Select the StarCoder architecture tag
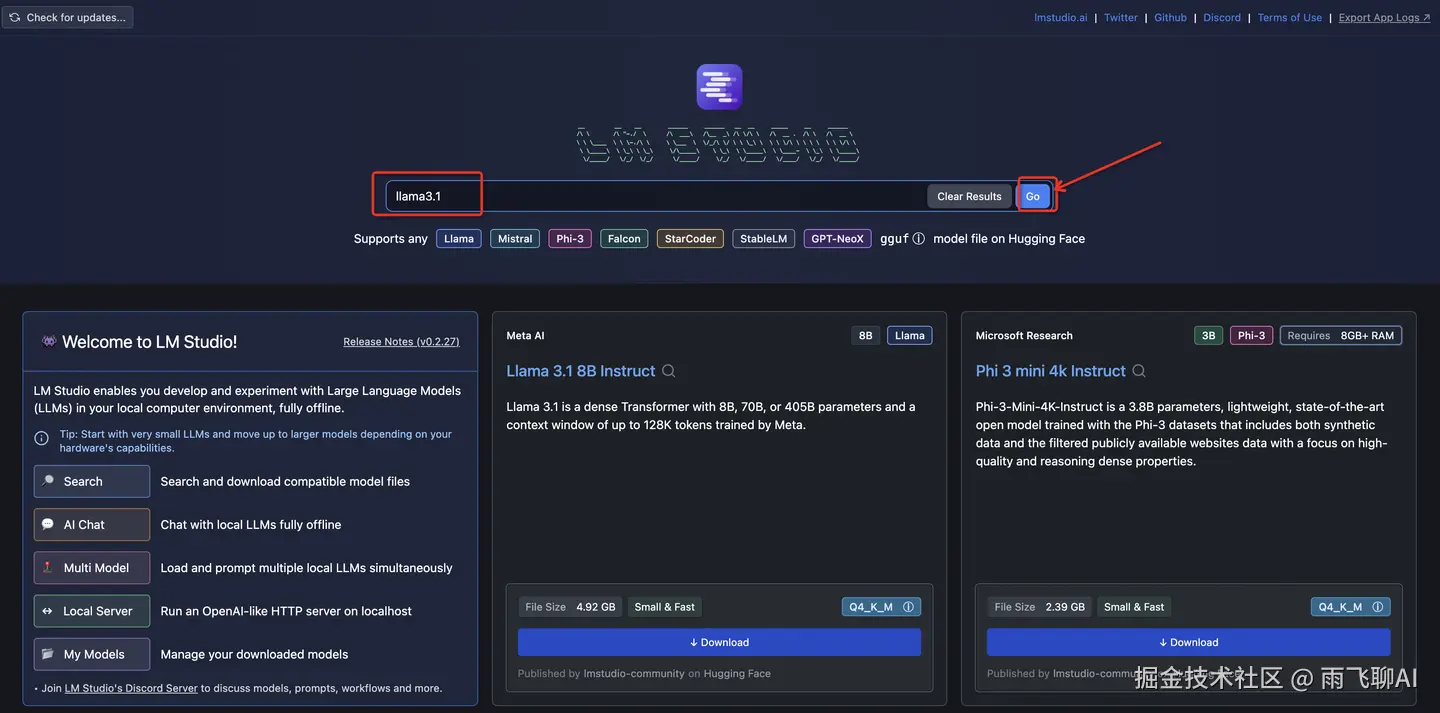Viewport: 1440px width, 713px height. tap(690, 239)
